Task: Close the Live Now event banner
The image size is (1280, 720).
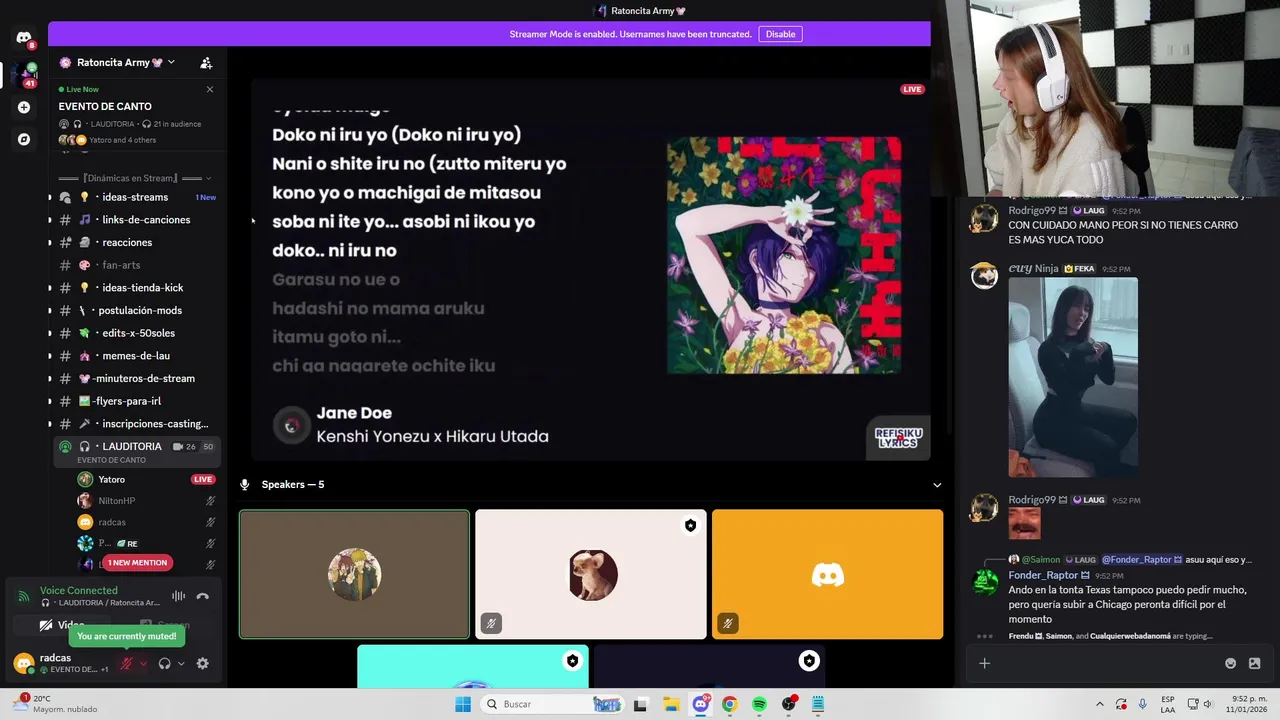Action: pos(210,89)
